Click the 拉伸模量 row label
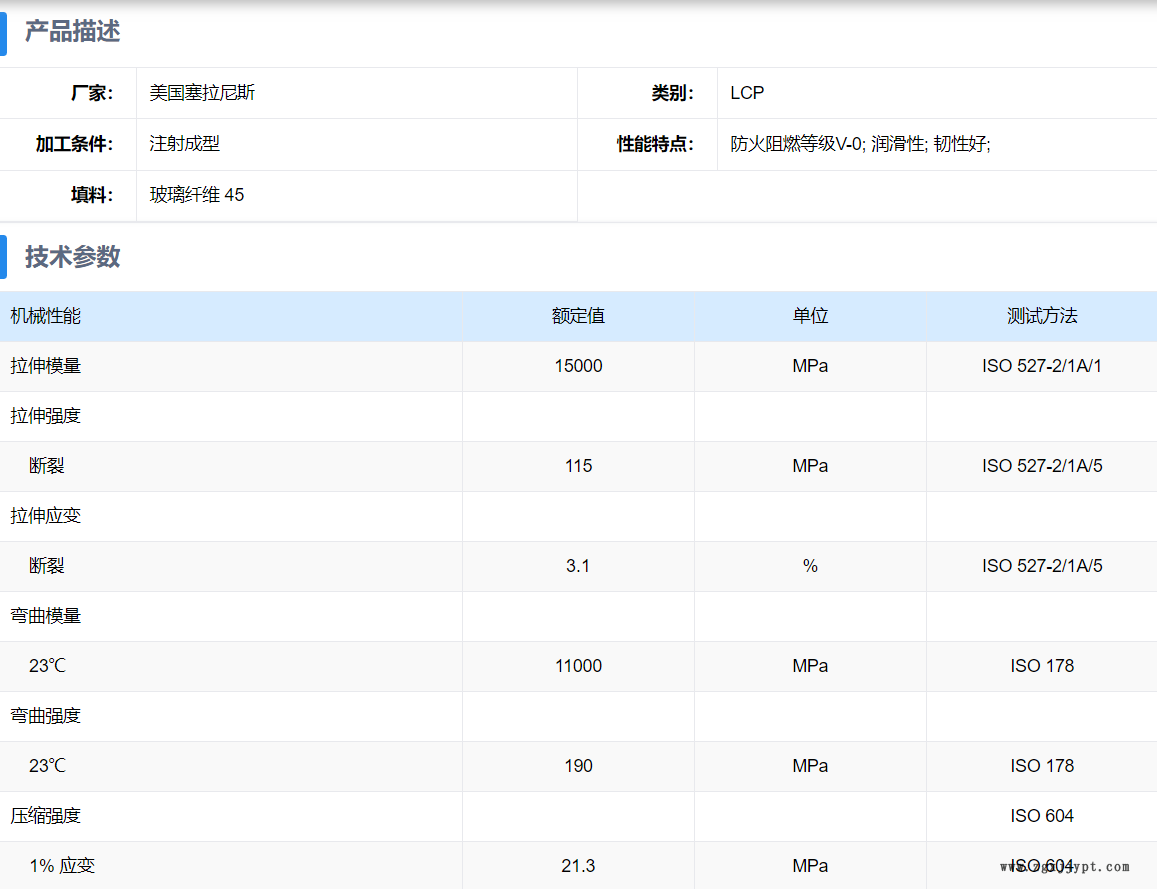The width and height of the screenshot is (1157, 889). coord(46,366)
